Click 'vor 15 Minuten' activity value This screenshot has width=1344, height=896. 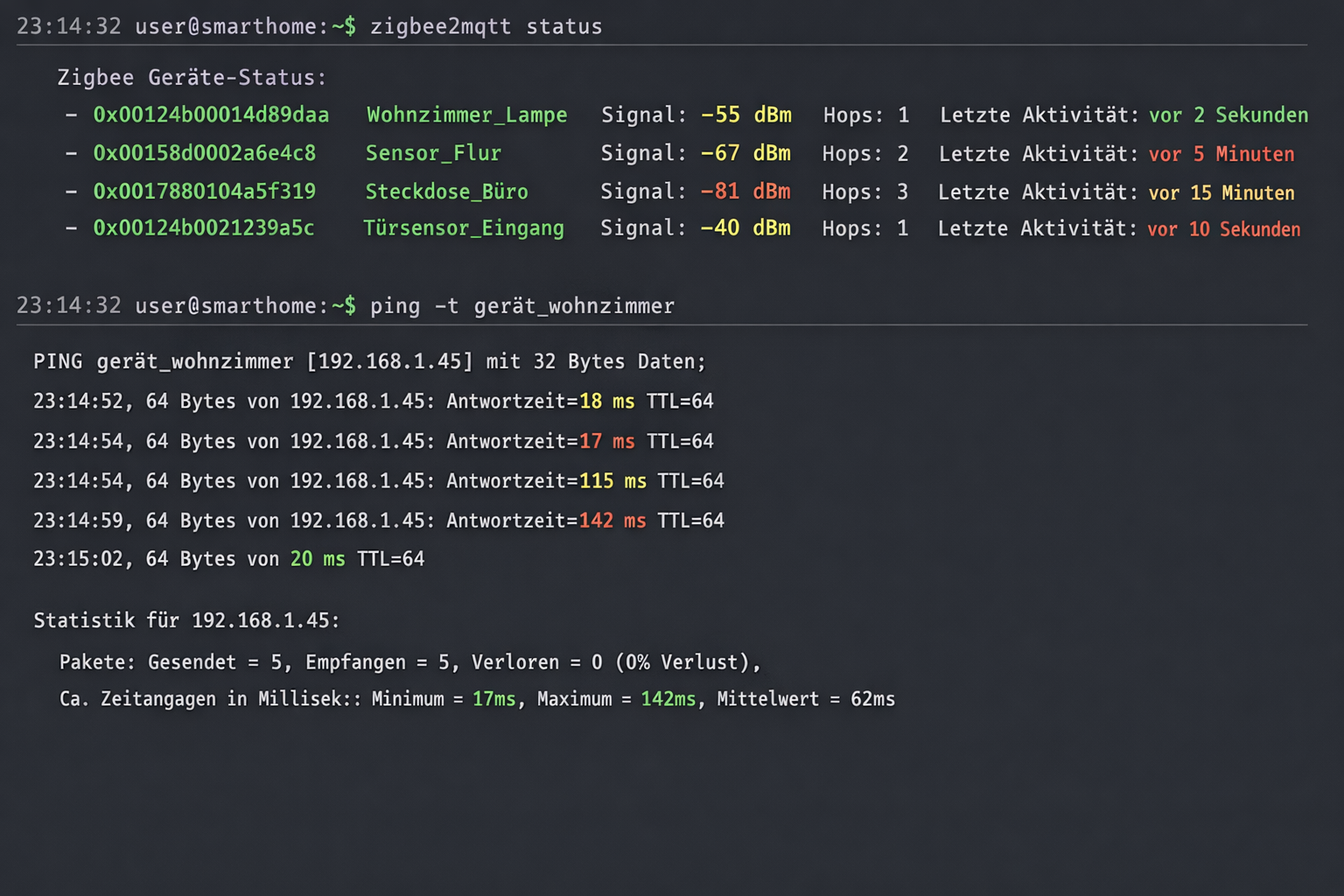1221,192
